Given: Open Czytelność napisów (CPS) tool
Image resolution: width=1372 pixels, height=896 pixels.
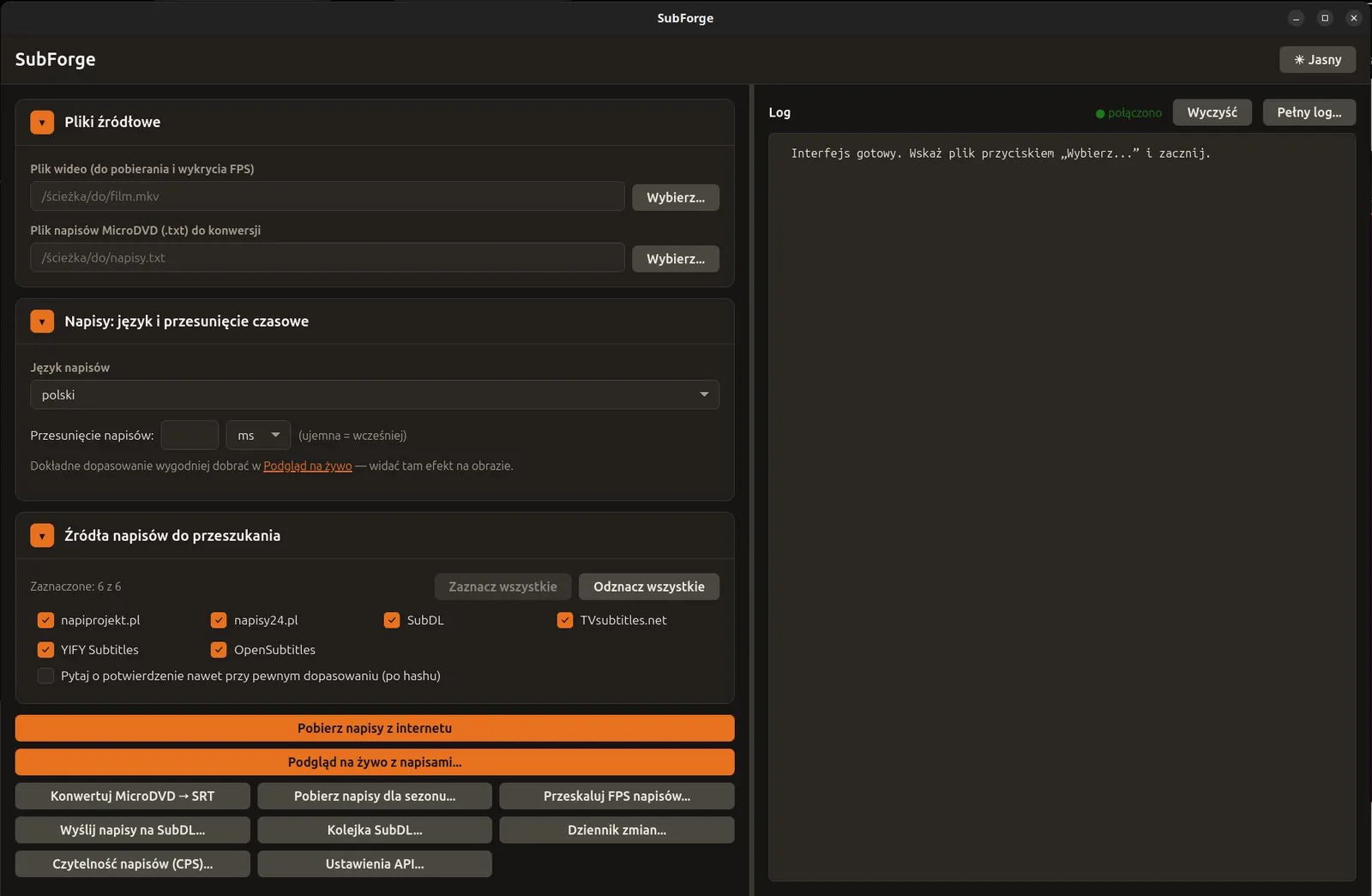Looking at the screenshot, I should (x=133, y=863).
